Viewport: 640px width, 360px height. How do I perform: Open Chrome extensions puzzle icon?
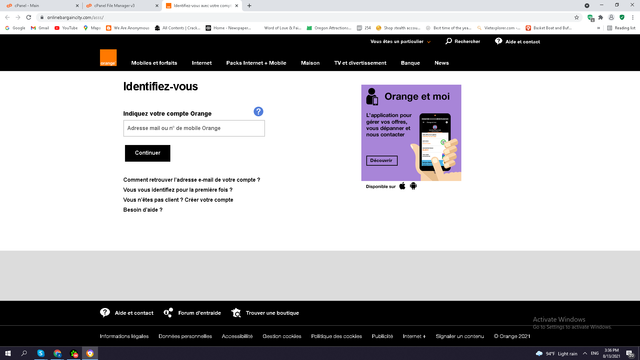600,18
